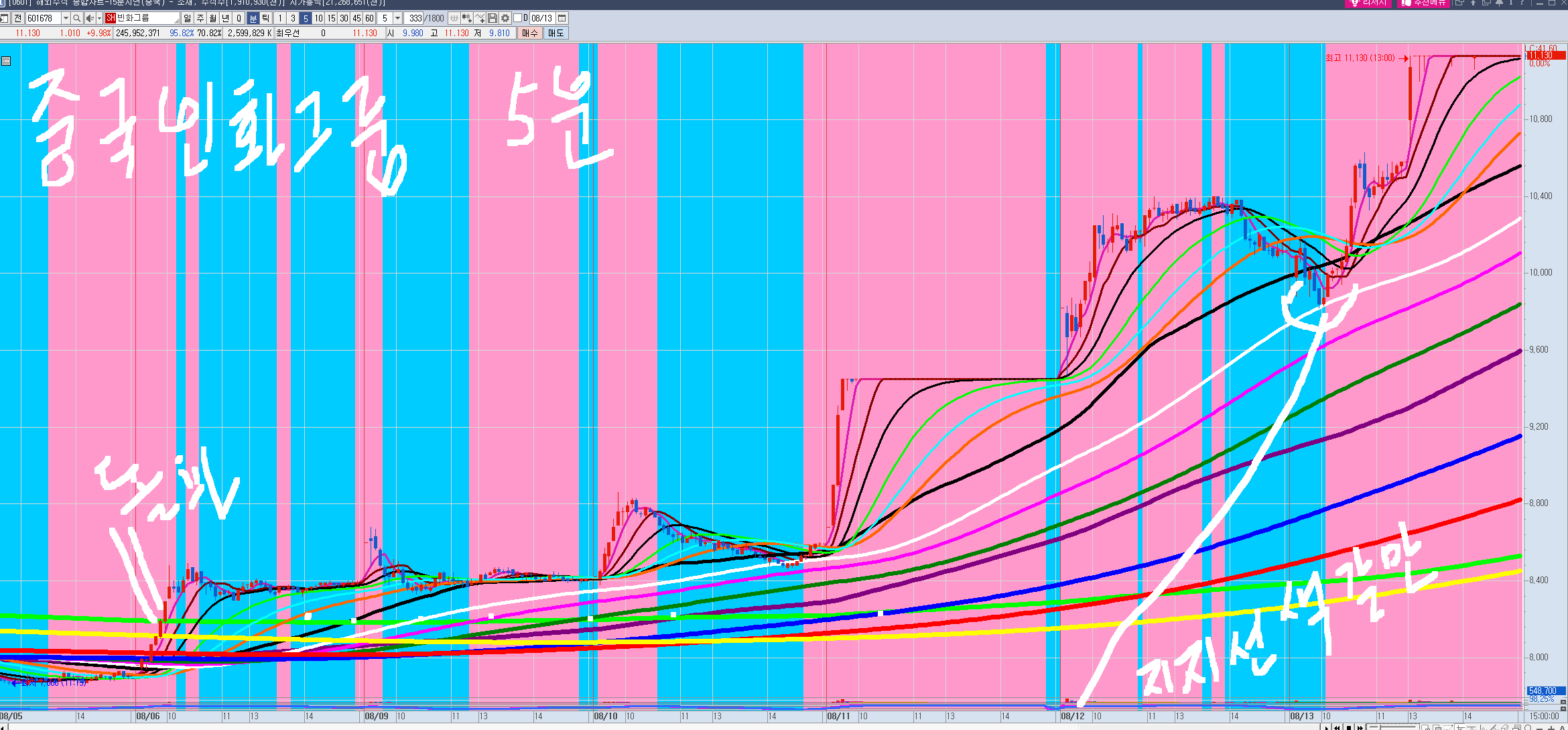This screenshot has height=730, width=1568.
Task: Click the 최우선 best quote label
Action: pos(287,33)
